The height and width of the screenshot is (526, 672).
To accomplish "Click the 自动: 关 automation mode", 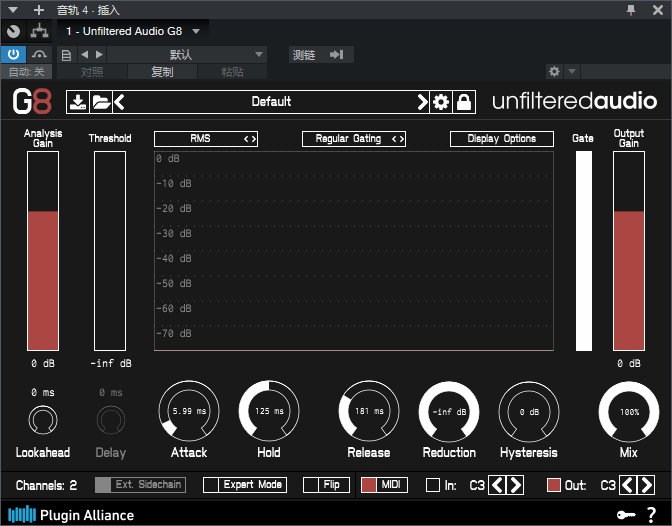I will 26,72.
